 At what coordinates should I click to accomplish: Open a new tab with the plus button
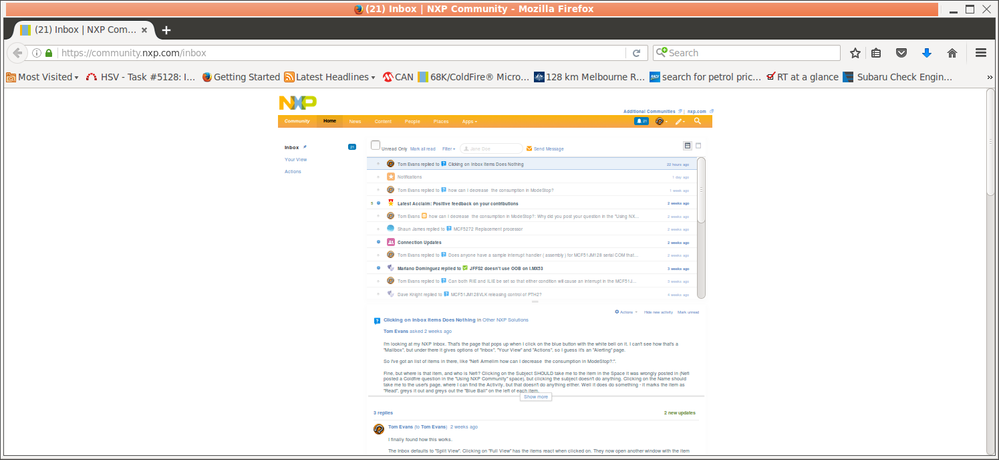tap(166, 30)
